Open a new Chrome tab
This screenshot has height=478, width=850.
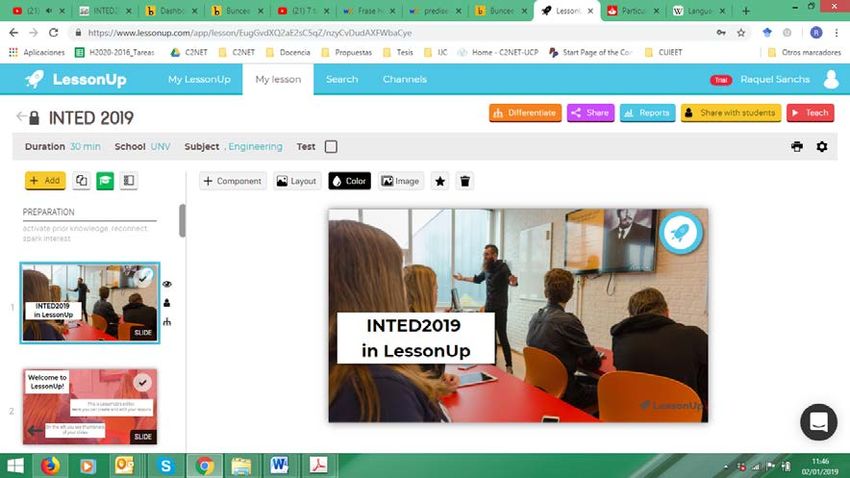coord(746,11)
